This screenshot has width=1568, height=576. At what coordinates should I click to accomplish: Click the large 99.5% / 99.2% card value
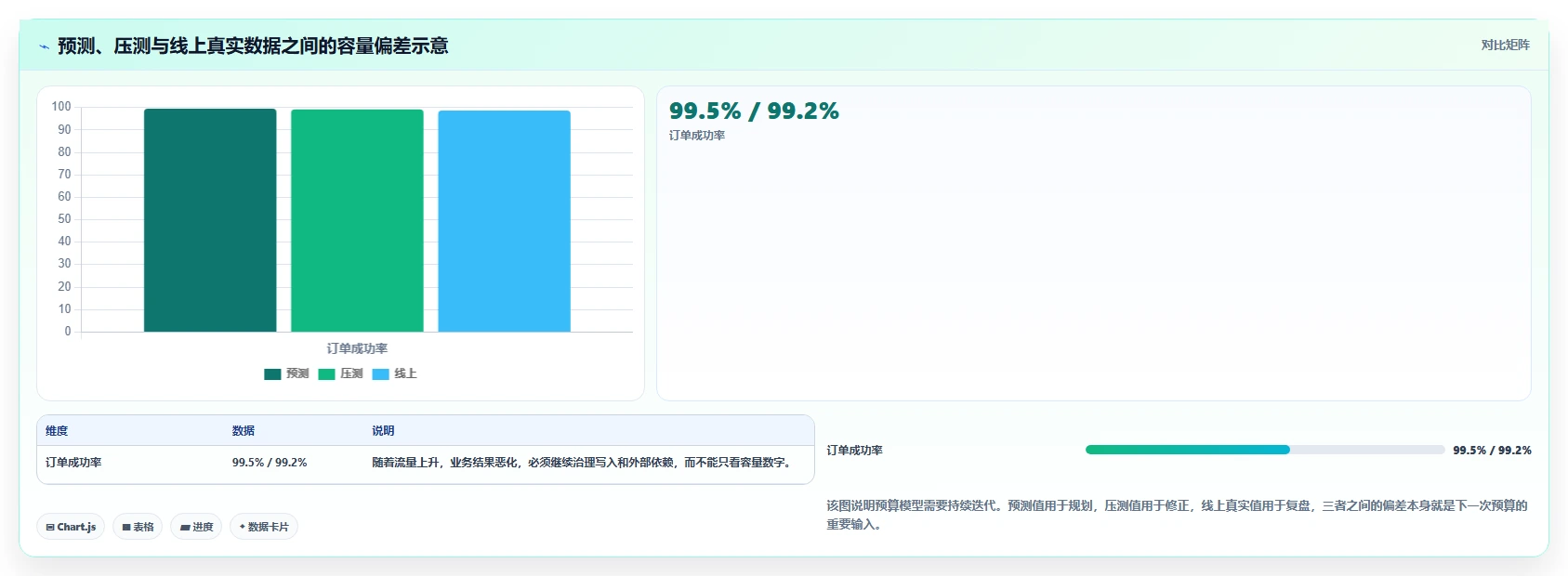pos(754,111)
